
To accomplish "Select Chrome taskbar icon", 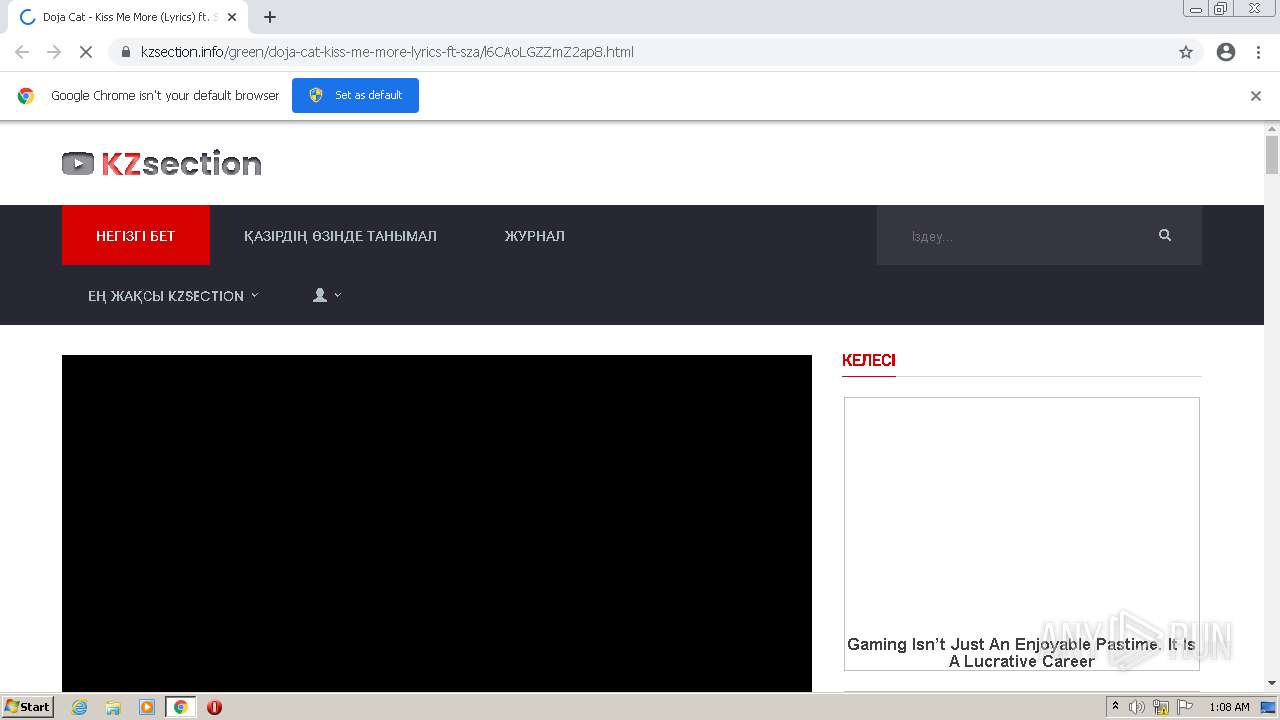I will pos(181,707).
